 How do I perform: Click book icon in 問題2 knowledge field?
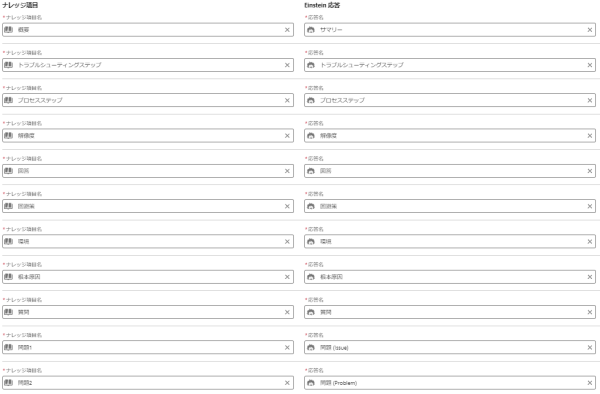point(8,383)
